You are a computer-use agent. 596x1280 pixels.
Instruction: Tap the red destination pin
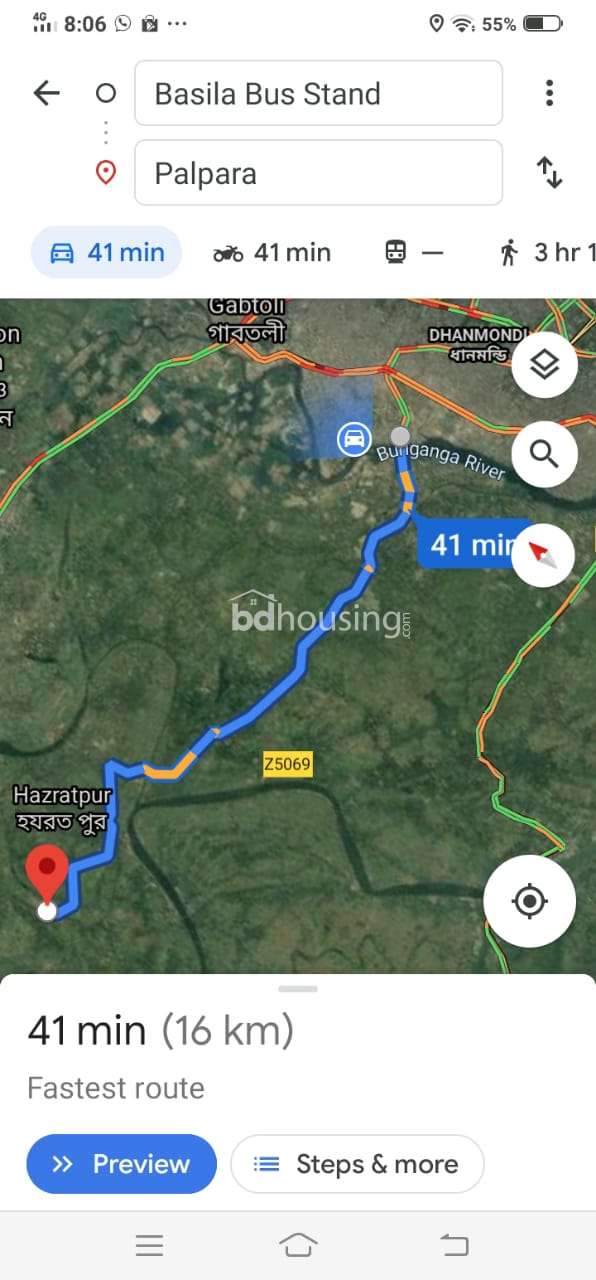[46, 874]
